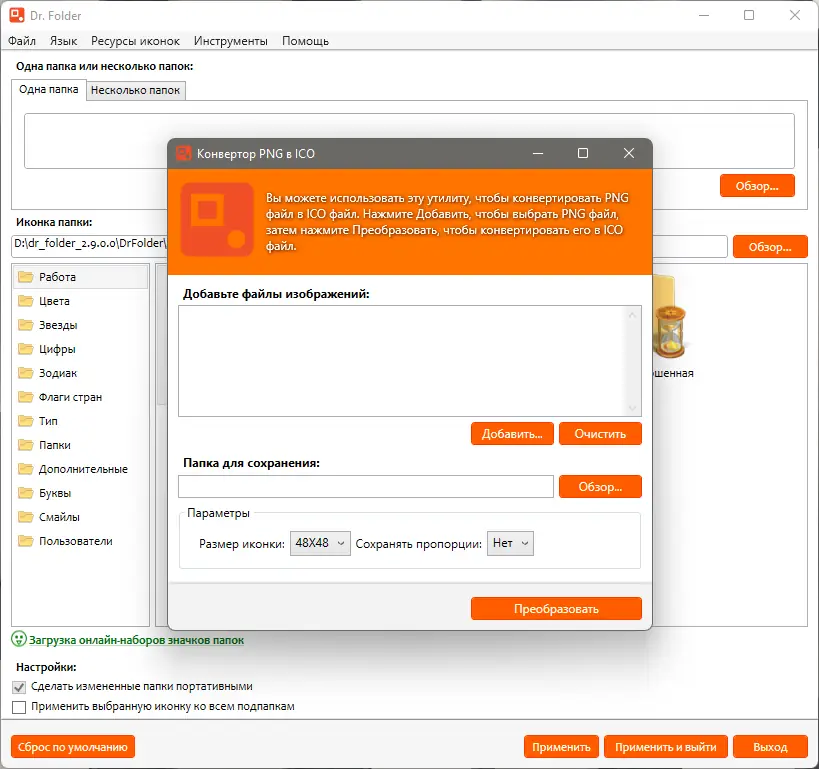Image resolution: width=819 pixels, height=769 pixels.
Task: Click the folder icon next to Цифры
Action: click(x=26, y=349)
